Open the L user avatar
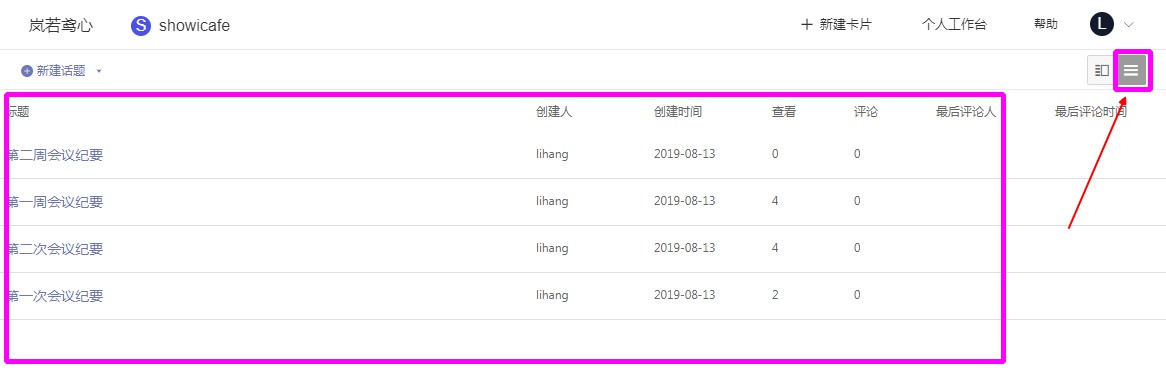The image size is (1166, 384). [x=1101, y=24]
